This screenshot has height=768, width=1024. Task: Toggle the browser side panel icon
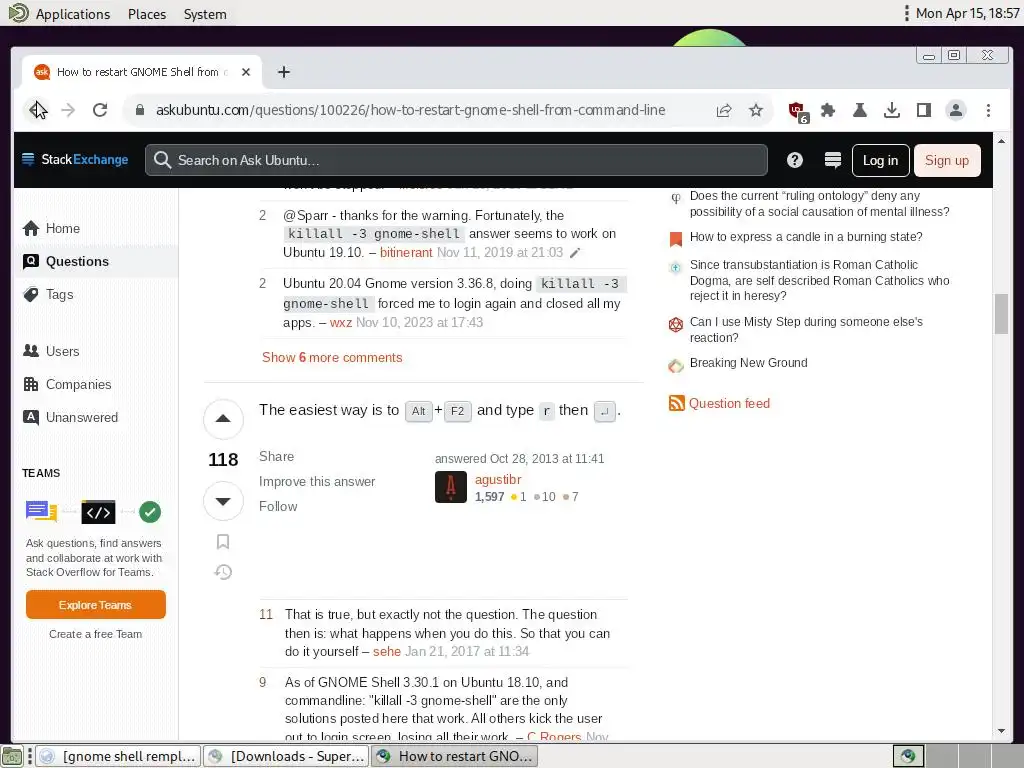click(923, 110)
